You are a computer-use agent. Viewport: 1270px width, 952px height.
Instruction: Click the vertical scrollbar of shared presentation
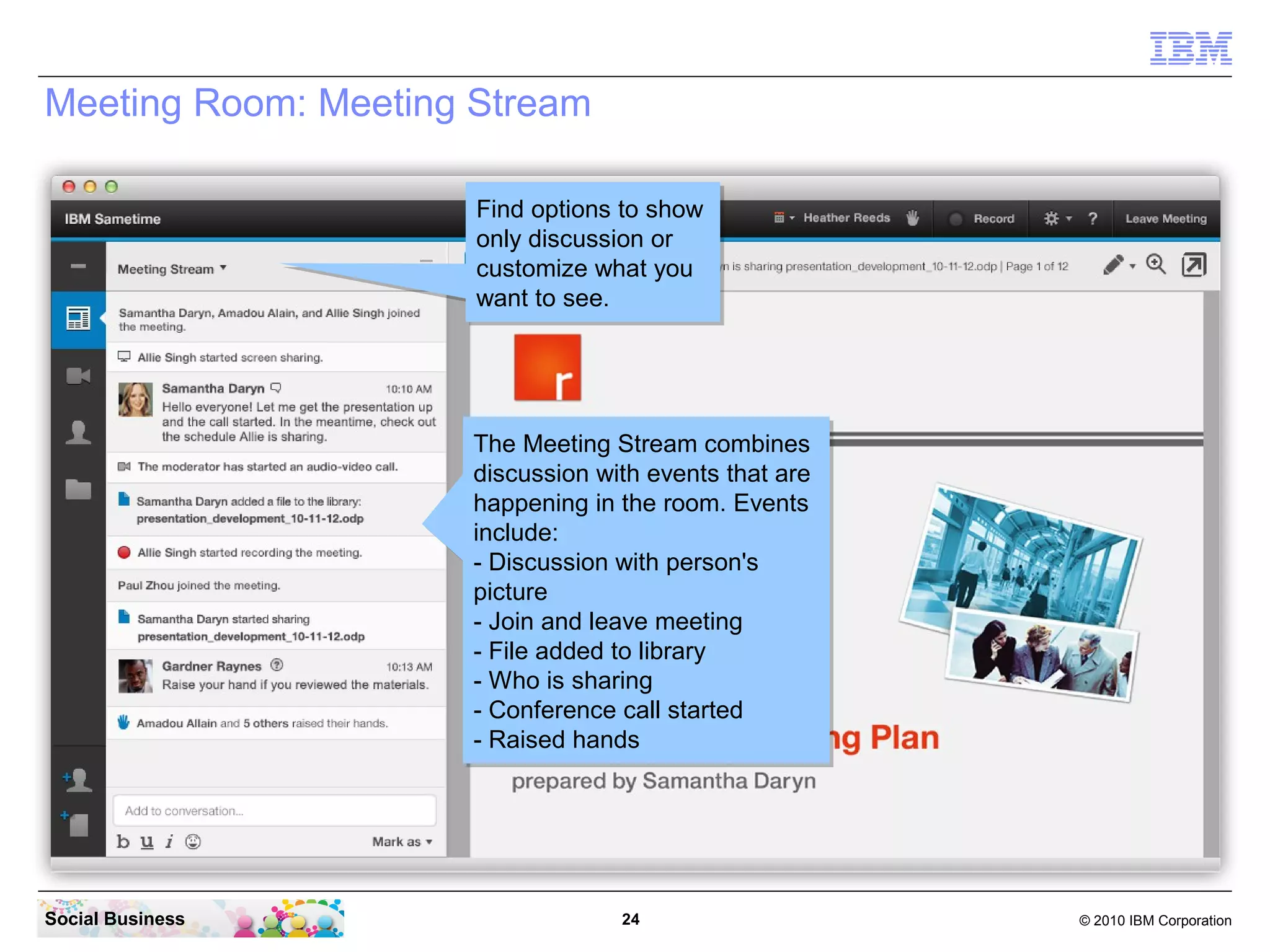tap(1211, 575)
